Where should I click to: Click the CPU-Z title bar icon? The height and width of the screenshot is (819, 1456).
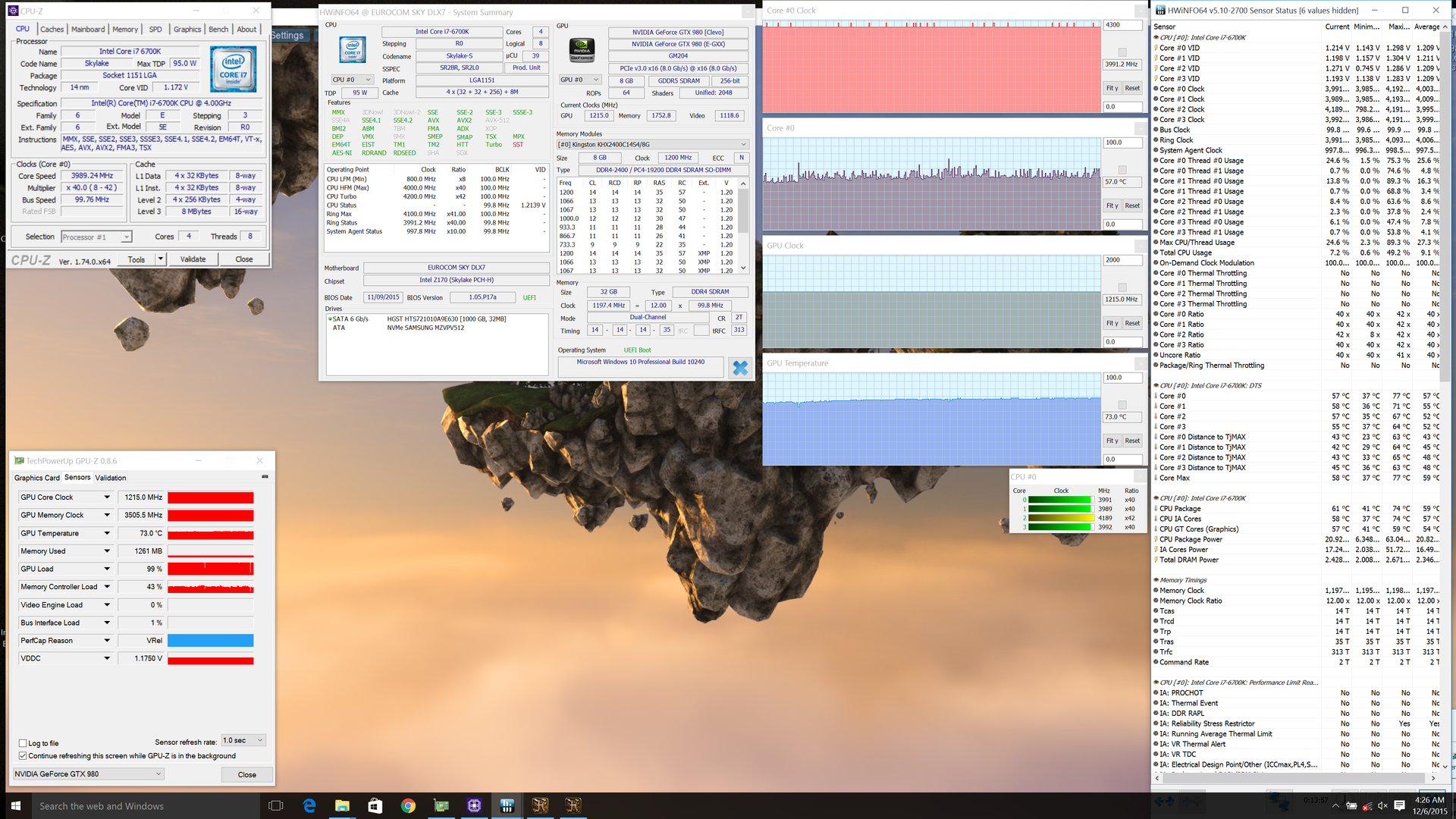tap(13, 11)
